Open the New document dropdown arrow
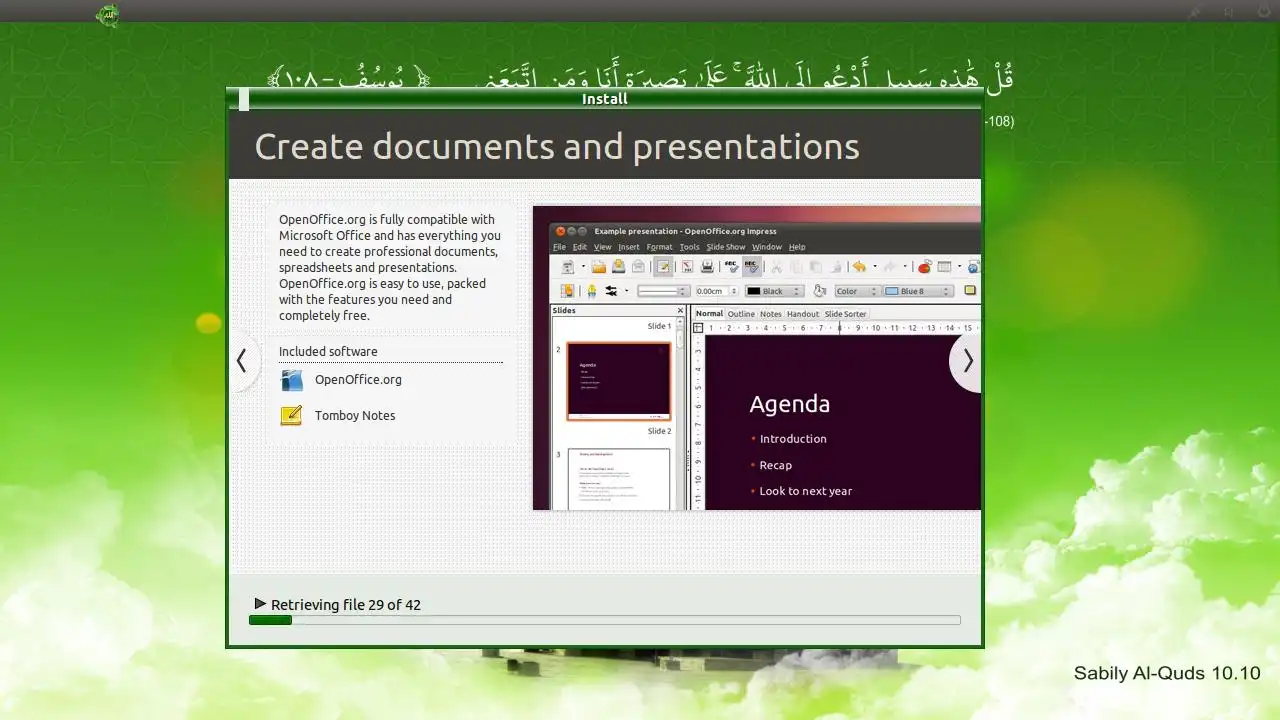Screen dimensions: 1280x720 click(583, 267)
